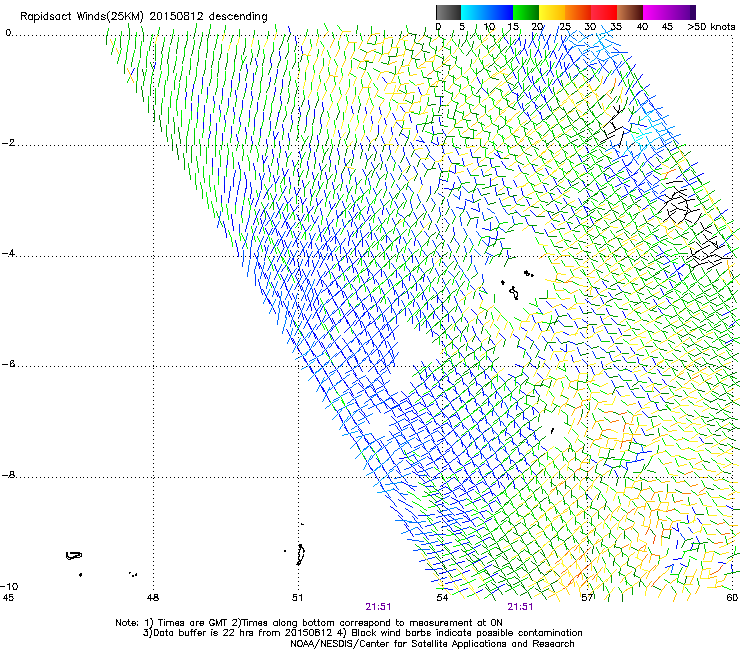
Task: Click the '>50 knots' legend label
Action: [x=711, y=27]
